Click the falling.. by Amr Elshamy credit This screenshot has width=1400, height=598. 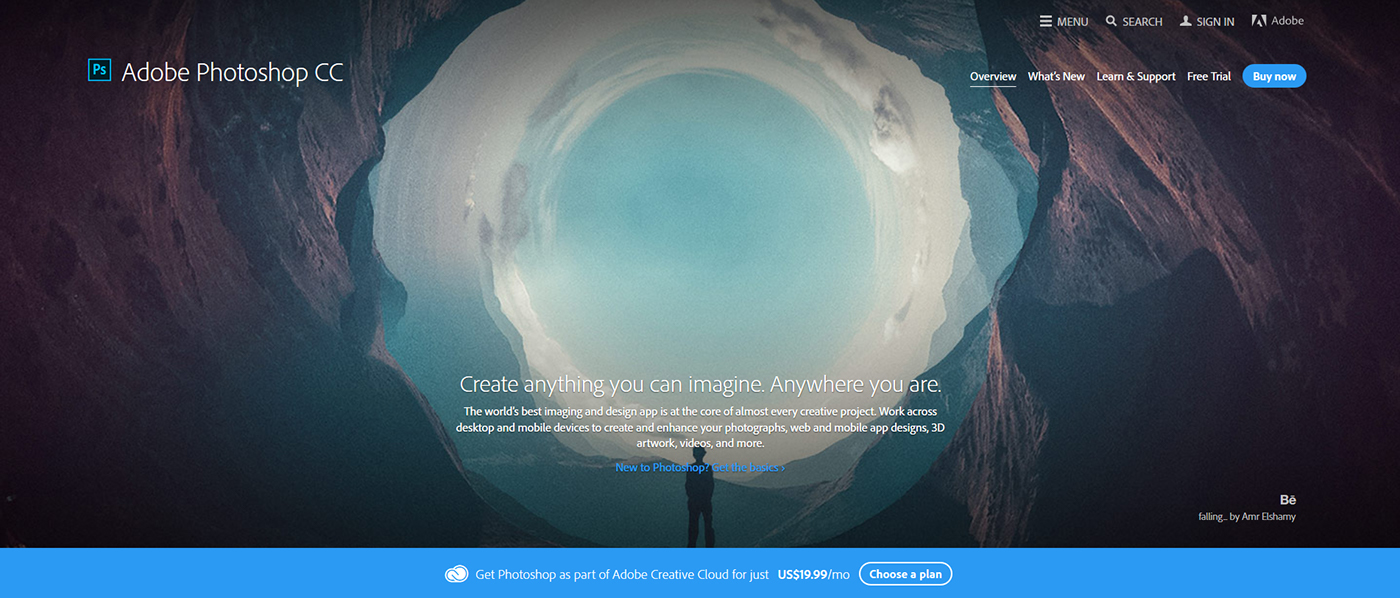1247,517
